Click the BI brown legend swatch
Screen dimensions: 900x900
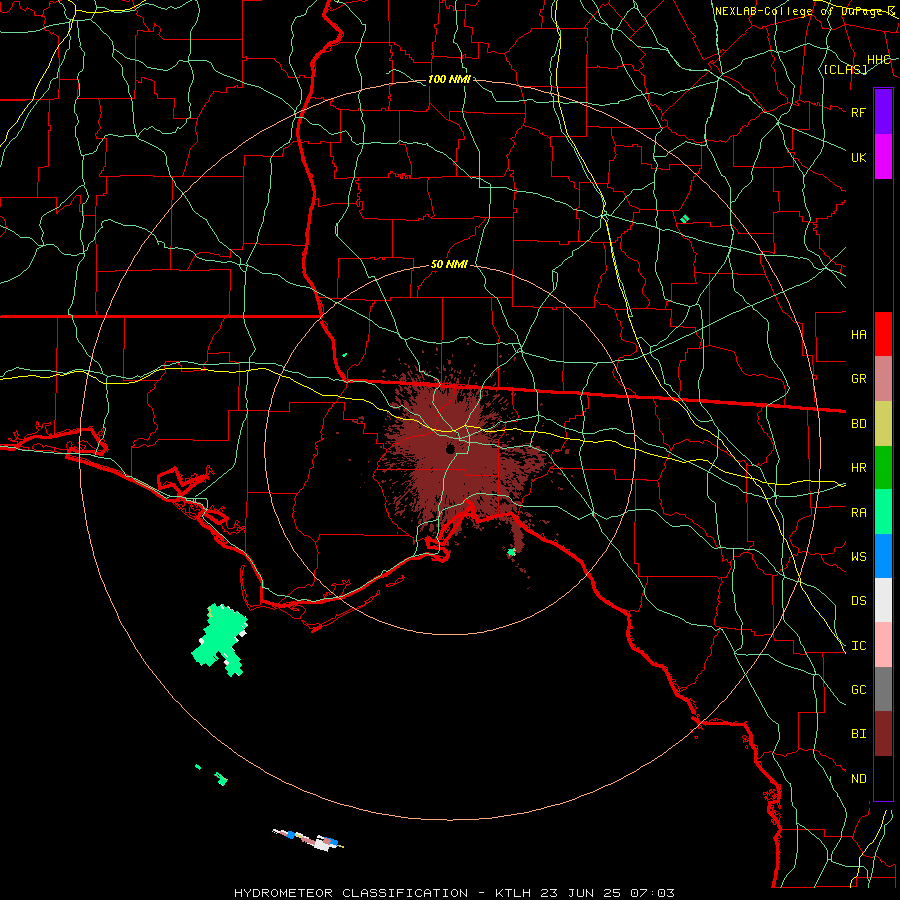883,734
